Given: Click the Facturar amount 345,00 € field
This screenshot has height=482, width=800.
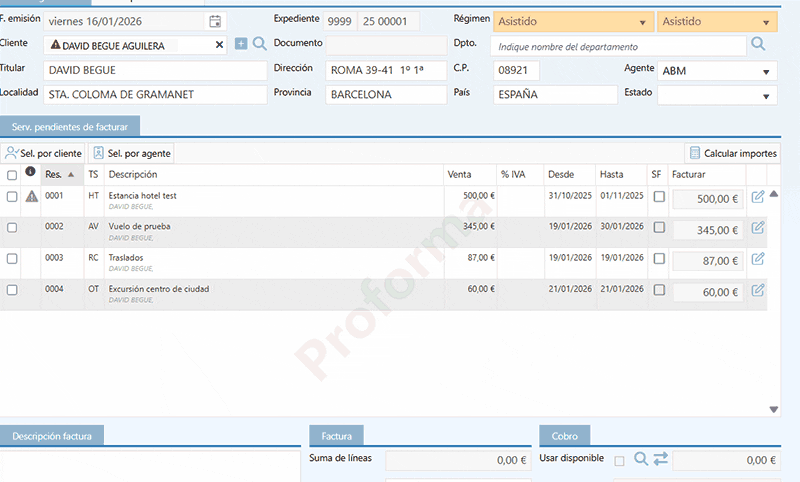Looking at the screenshot, I should [x=708, y=230].
